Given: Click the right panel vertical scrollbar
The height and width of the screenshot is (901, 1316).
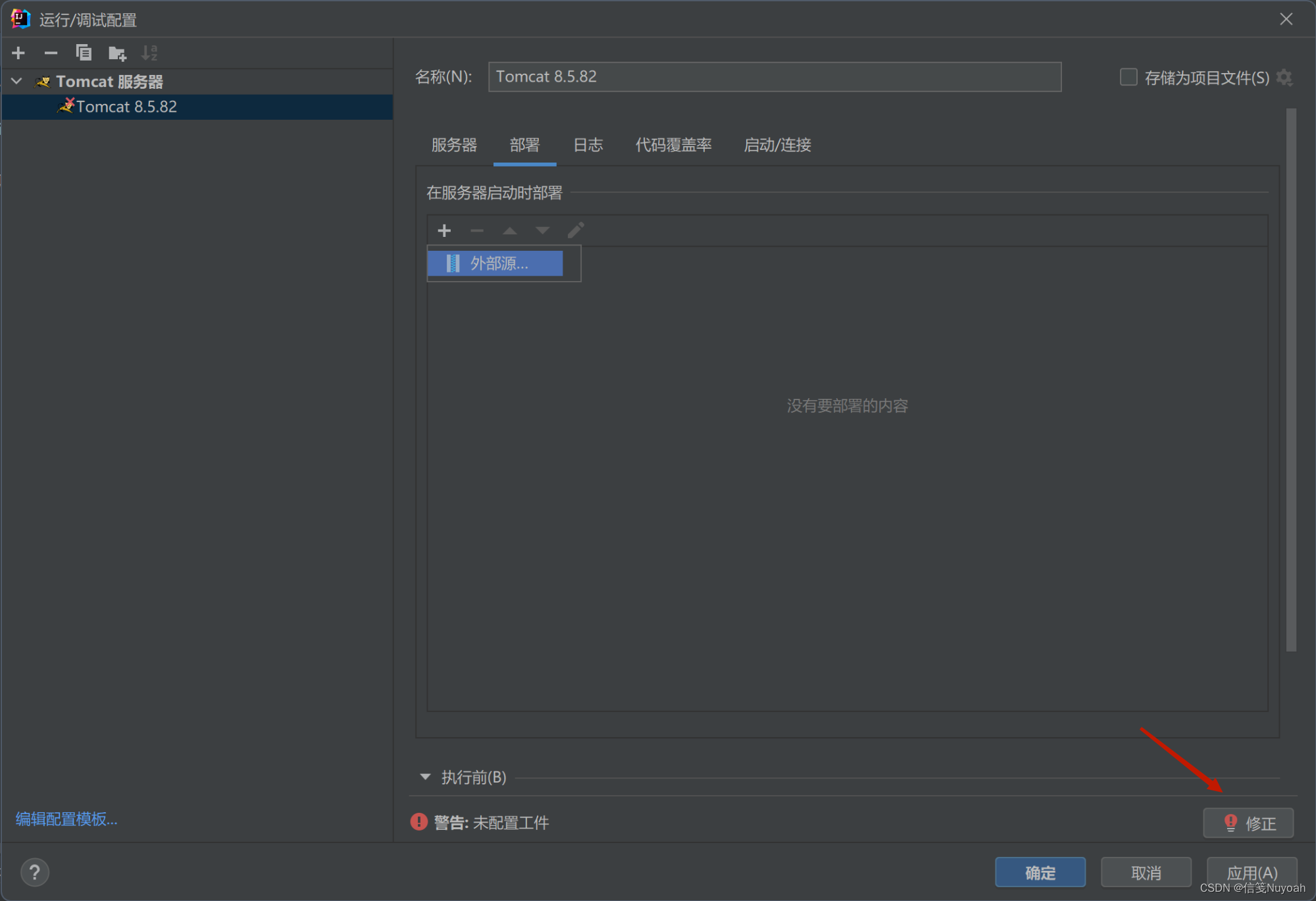Looking at the screenshot, I should [1291, 380].
